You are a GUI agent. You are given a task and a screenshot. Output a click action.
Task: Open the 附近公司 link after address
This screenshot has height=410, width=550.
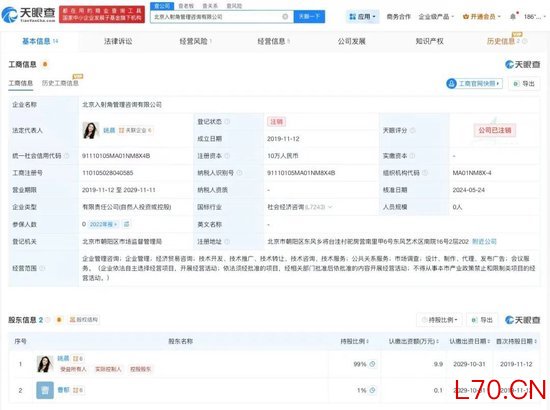484,241
